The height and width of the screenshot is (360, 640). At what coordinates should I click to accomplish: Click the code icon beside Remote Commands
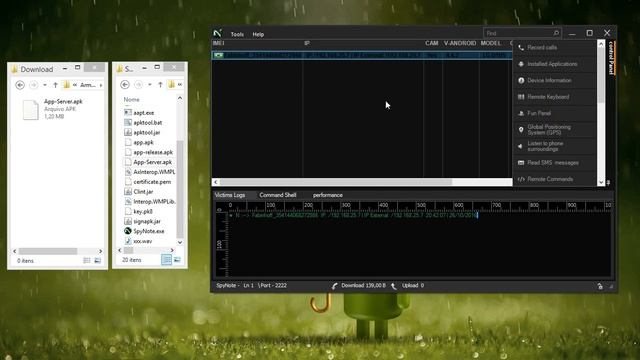(521, 179)
